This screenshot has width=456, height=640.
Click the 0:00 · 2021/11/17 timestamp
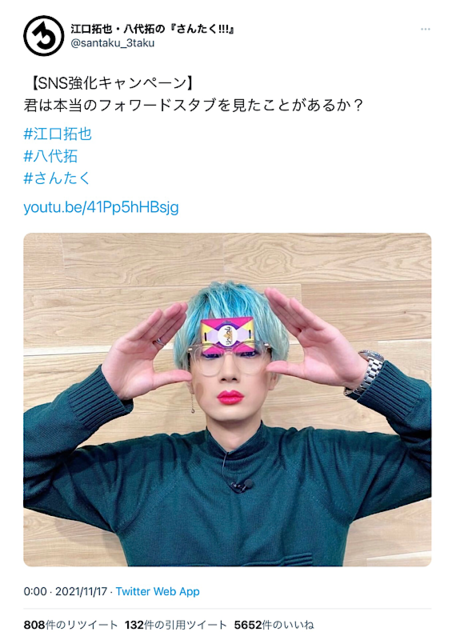pyautogui.click(x=65, y=591)
